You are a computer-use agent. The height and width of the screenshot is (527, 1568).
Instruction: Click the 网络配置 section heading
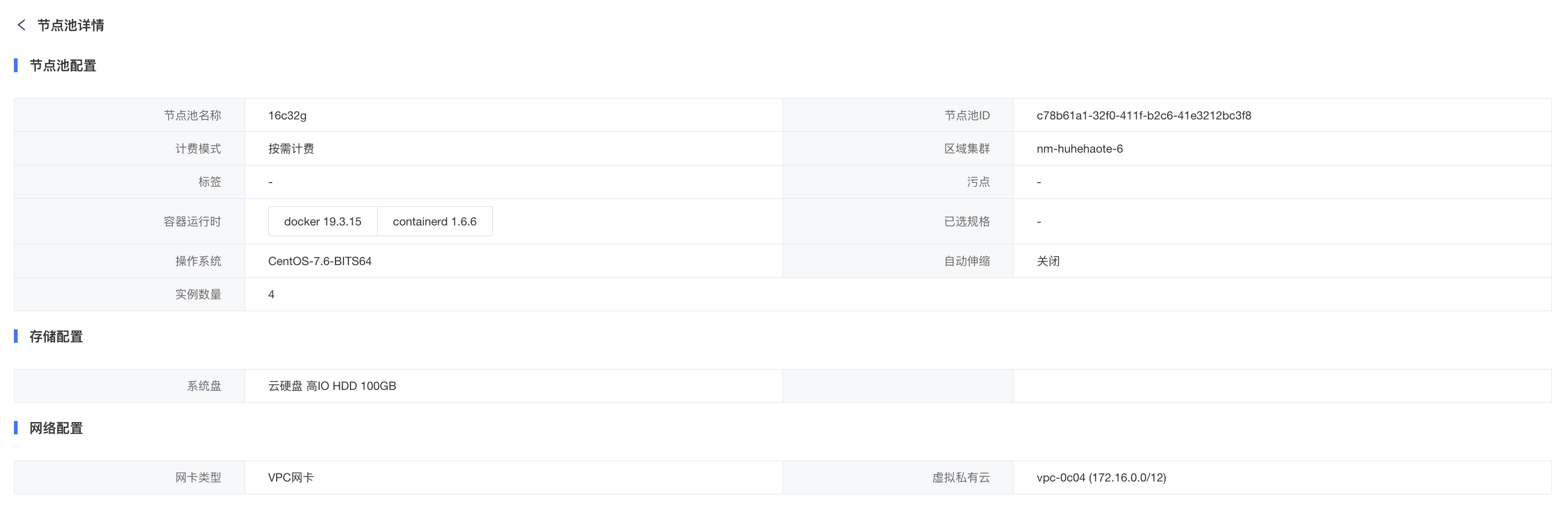point(56,428)
